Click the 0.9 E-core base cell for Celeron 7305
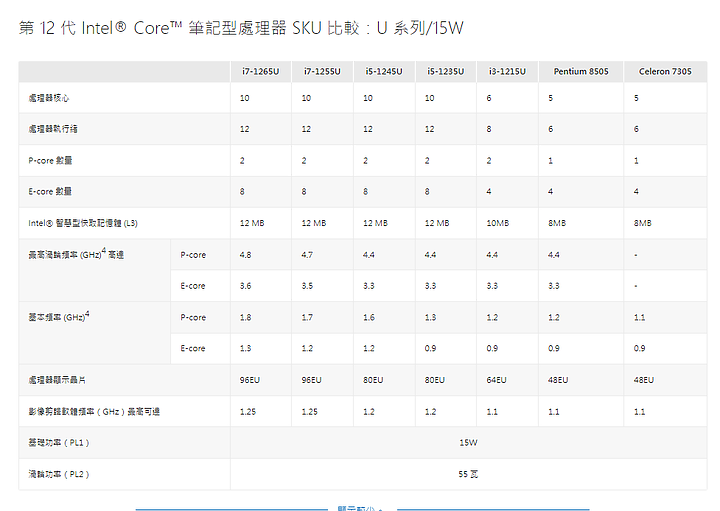 point(640,348)
